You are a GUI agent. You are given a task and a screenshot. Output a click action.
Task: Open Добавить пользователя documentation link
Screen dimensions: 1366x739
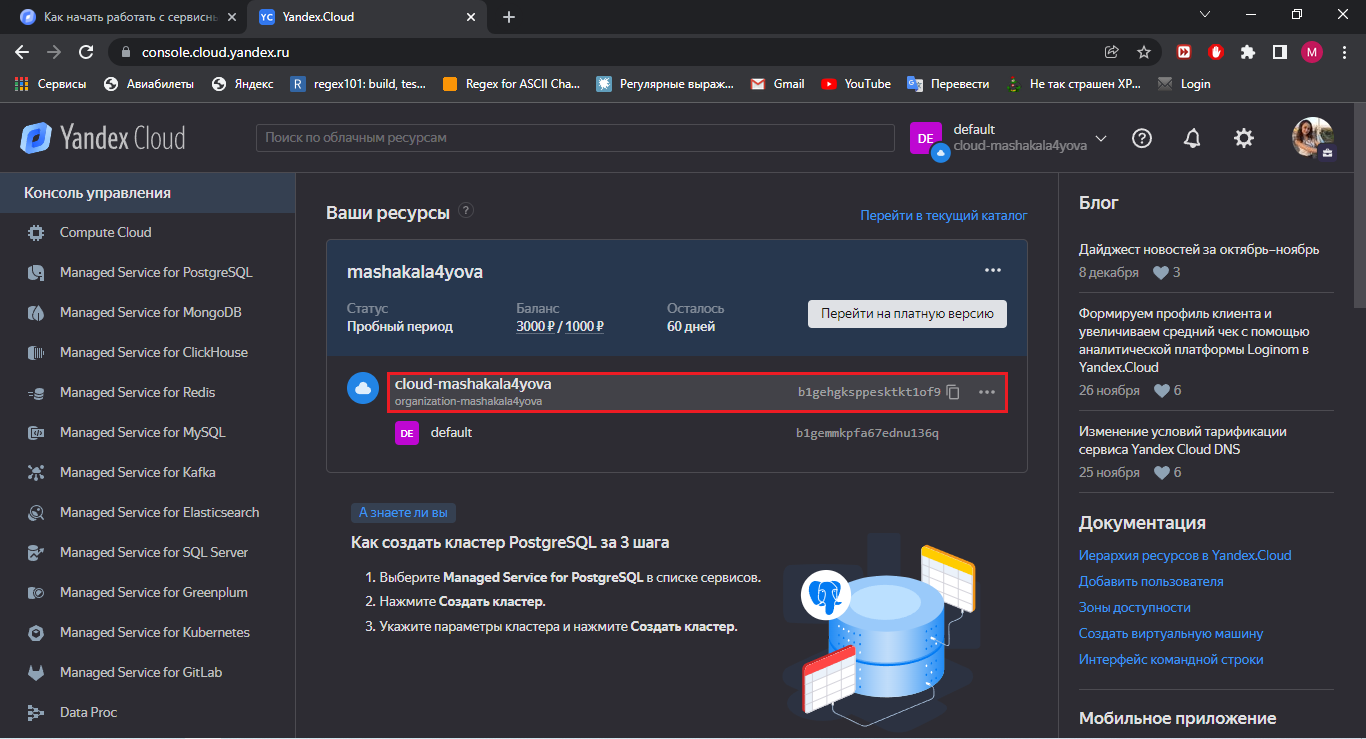tap(1151, 582)
